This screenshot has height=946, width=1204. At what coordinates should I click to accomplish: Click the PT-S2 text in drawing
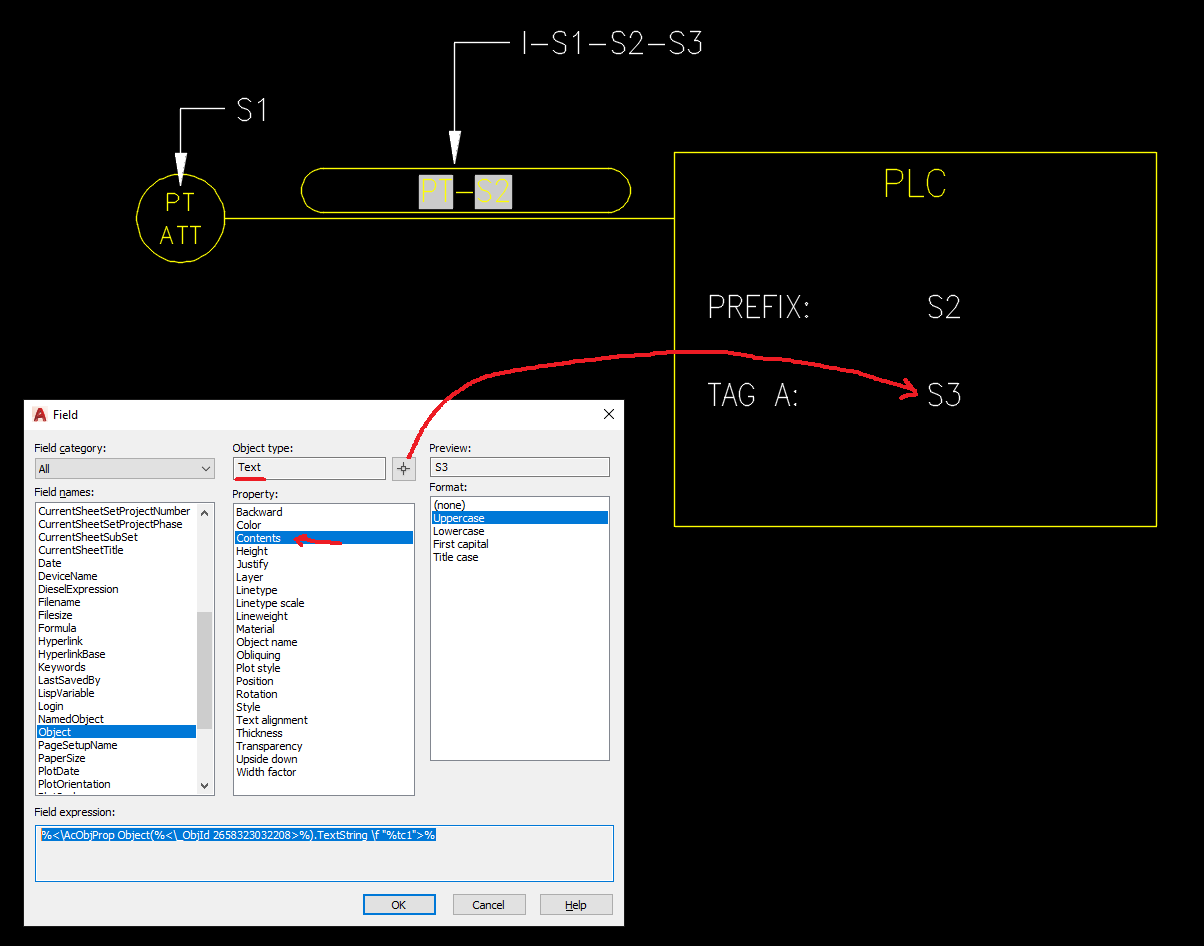[465, 191]
